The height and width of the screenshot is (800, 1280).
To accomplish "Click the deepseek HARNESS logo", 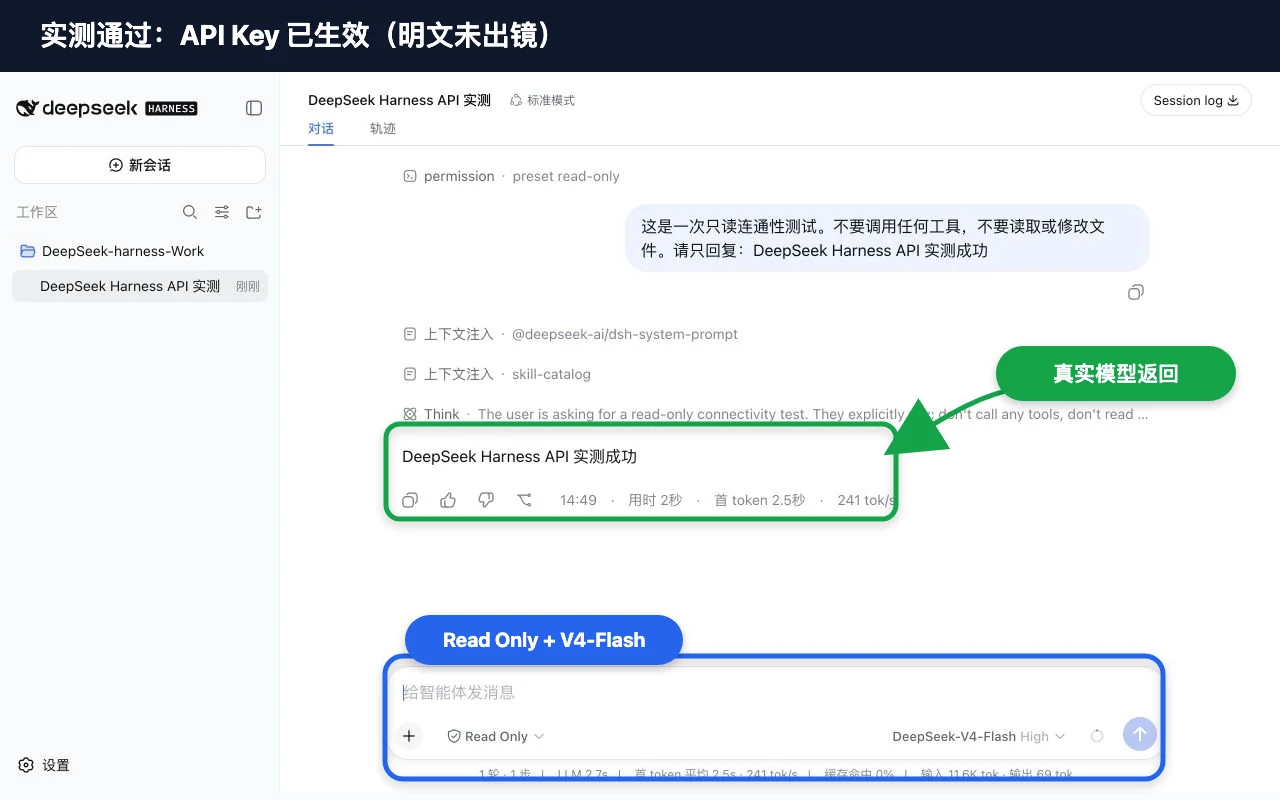I will (107, 108).
